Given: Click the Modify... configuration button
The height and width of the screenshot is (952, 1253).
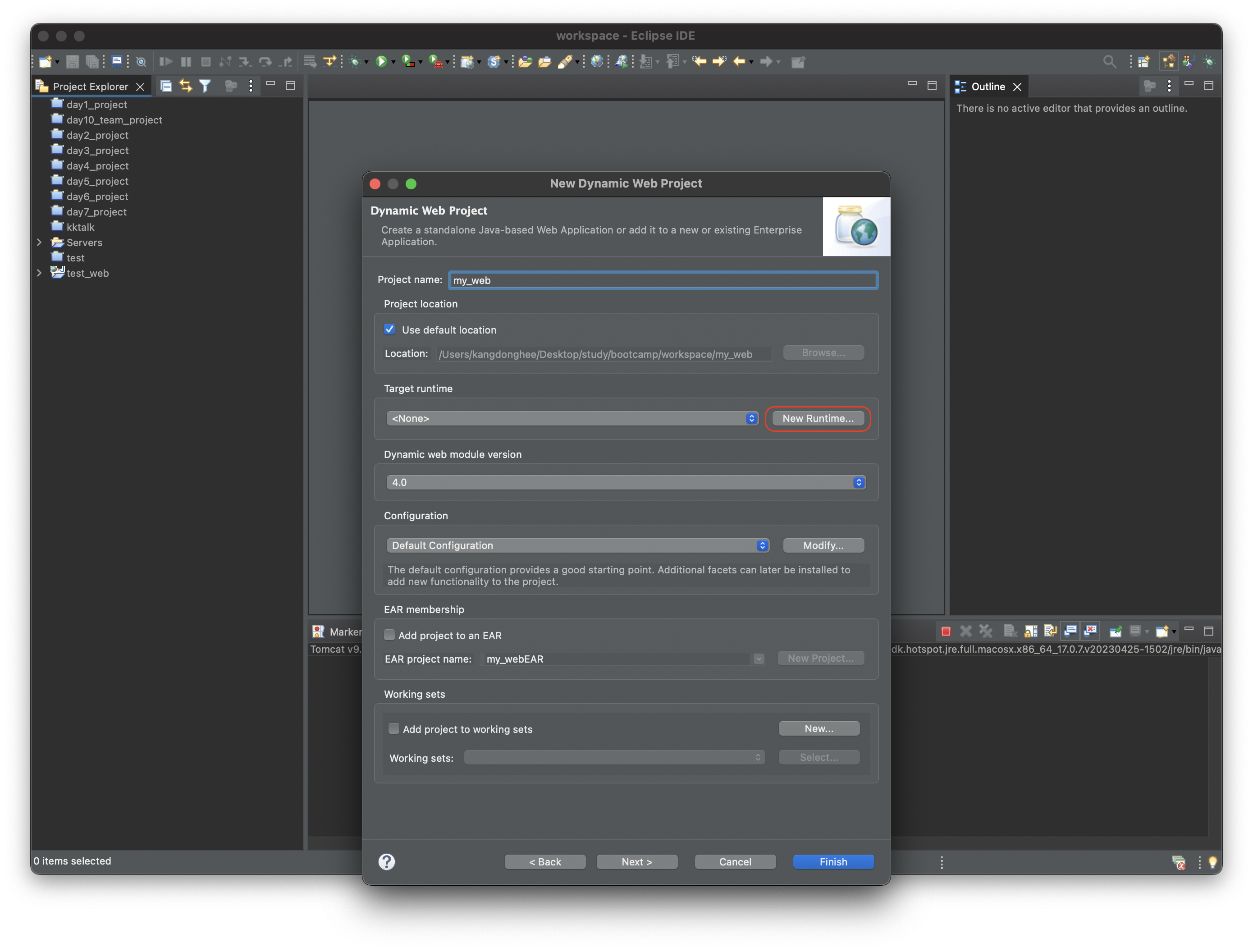Looking at the screenshot, I should coord(823,545).
